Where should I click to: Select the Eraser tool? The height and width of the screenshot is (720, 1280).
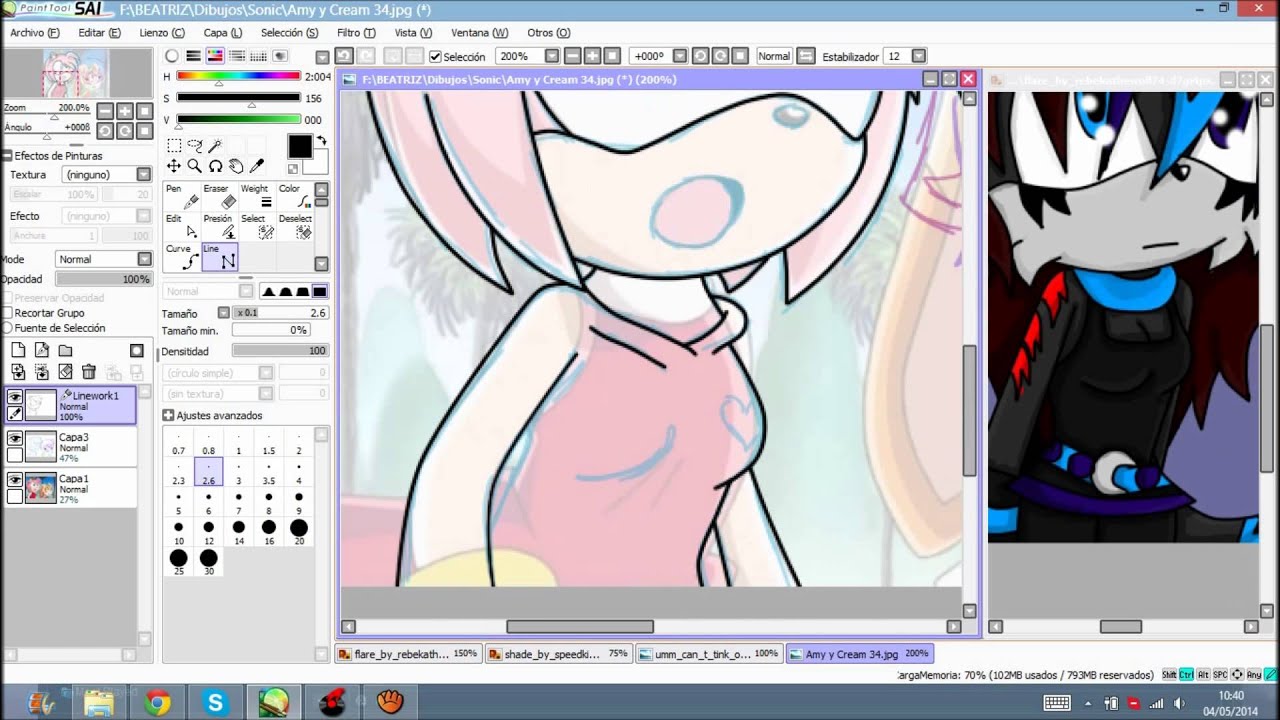tap(220, 196)
